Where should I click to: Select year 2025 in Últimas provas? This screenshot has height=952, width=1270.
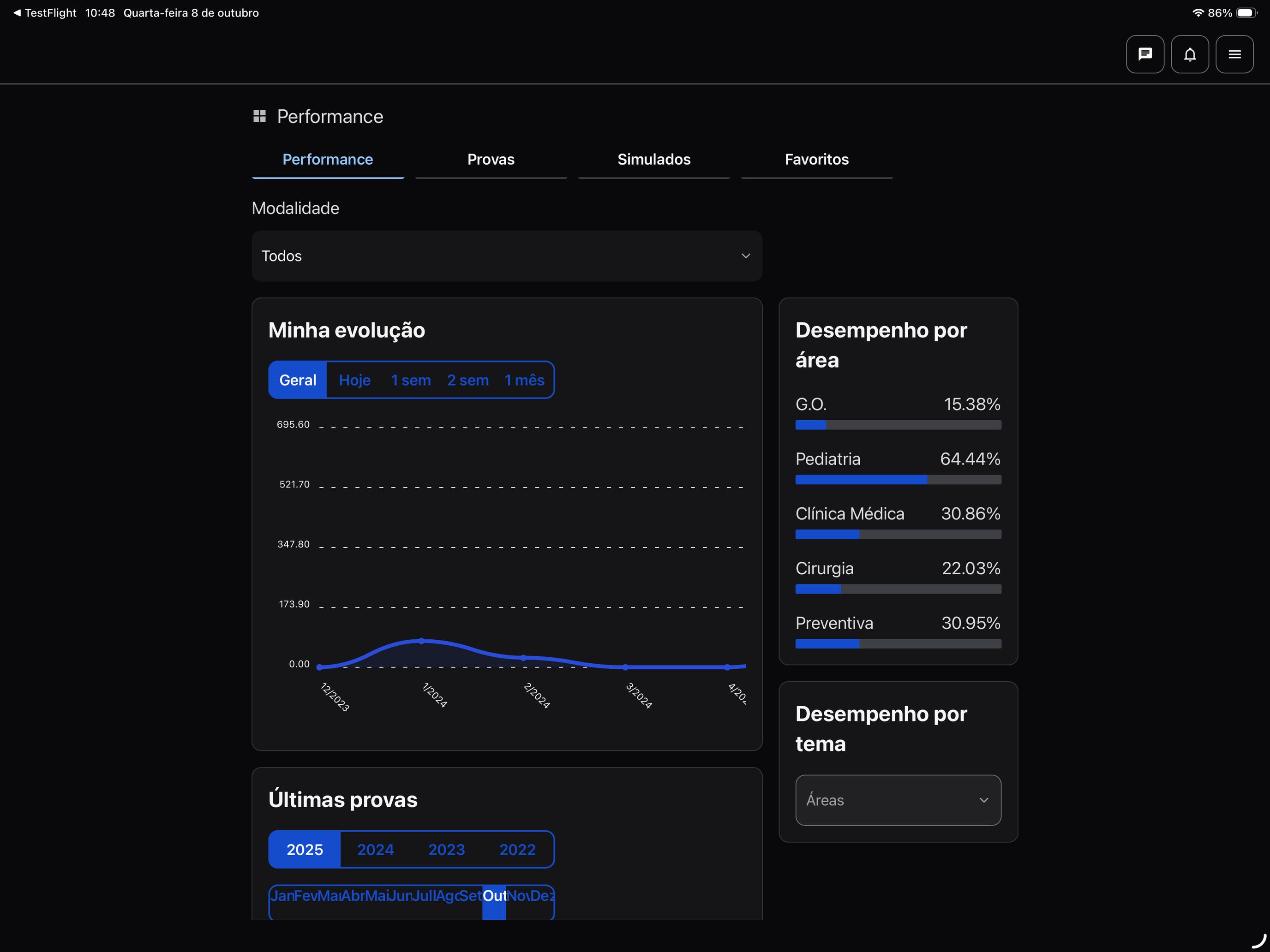(x=305, y=849)
